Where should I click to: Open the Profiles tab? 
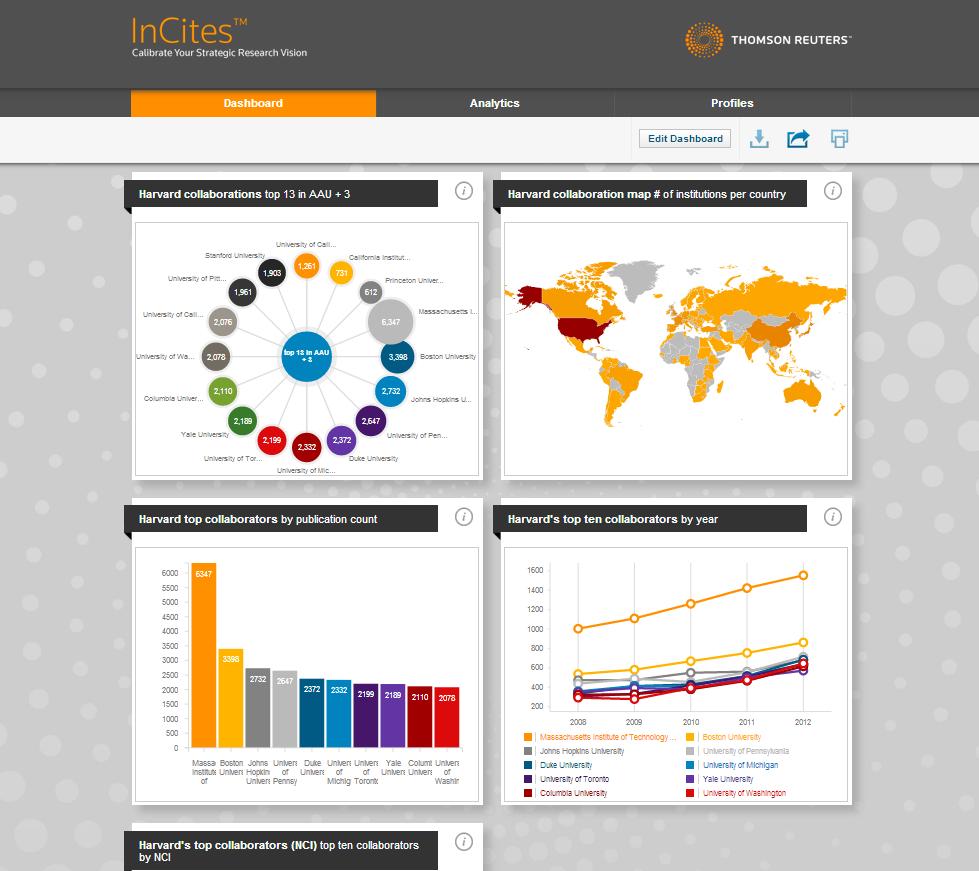(x=732, y=103)
